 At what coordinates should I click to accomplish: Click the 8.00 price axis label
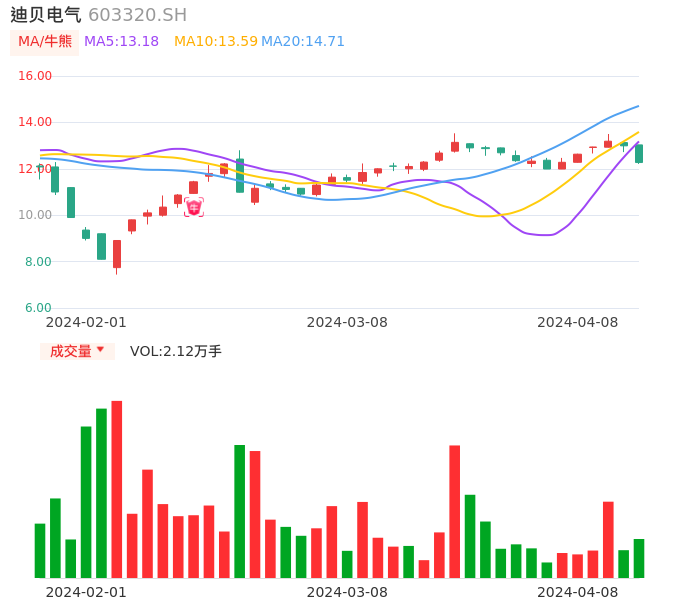point(38,262)
